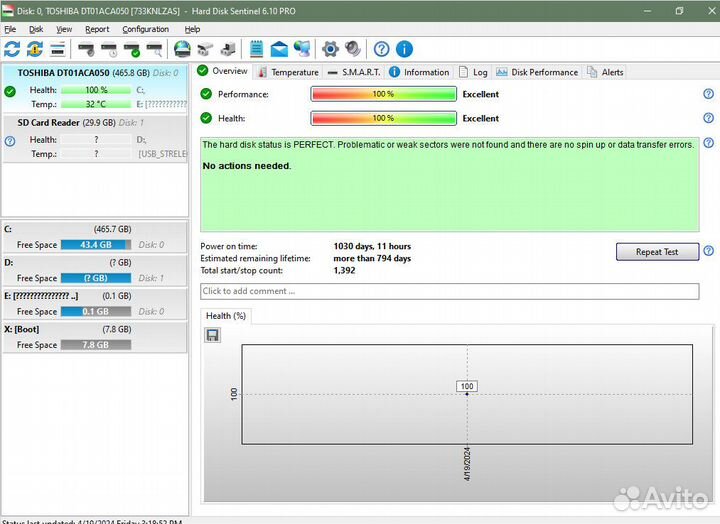This screenshot has height=524, width=720.
Task: Open the Help menu
Action: 192,29
